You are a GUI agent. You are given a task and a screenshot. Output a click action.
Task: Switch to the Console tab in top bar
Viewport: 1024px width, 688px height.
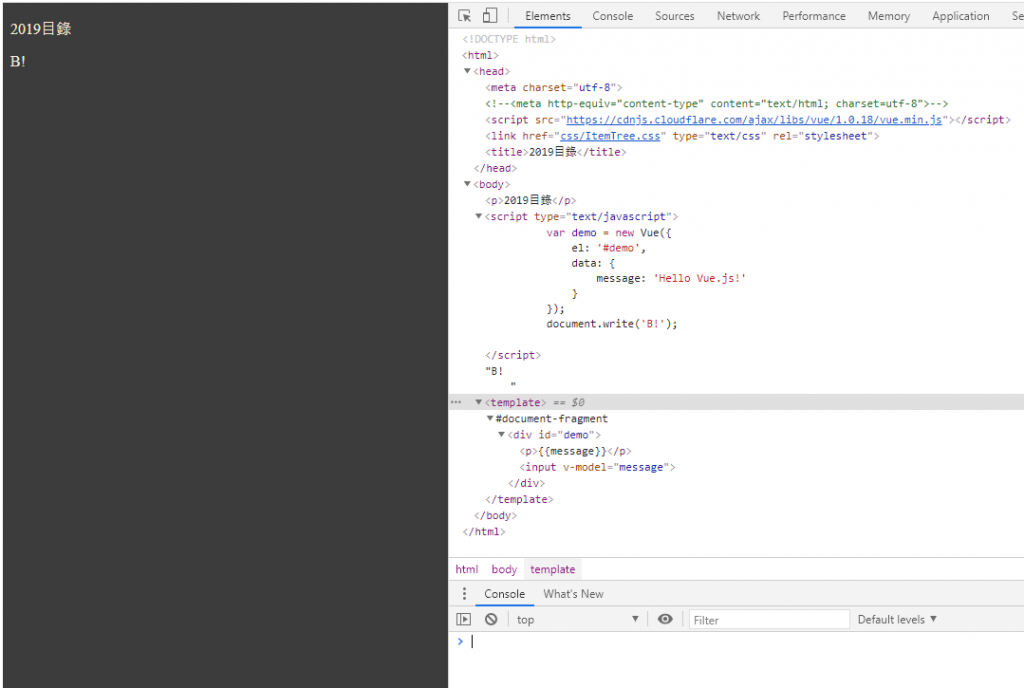pos(613,16)
